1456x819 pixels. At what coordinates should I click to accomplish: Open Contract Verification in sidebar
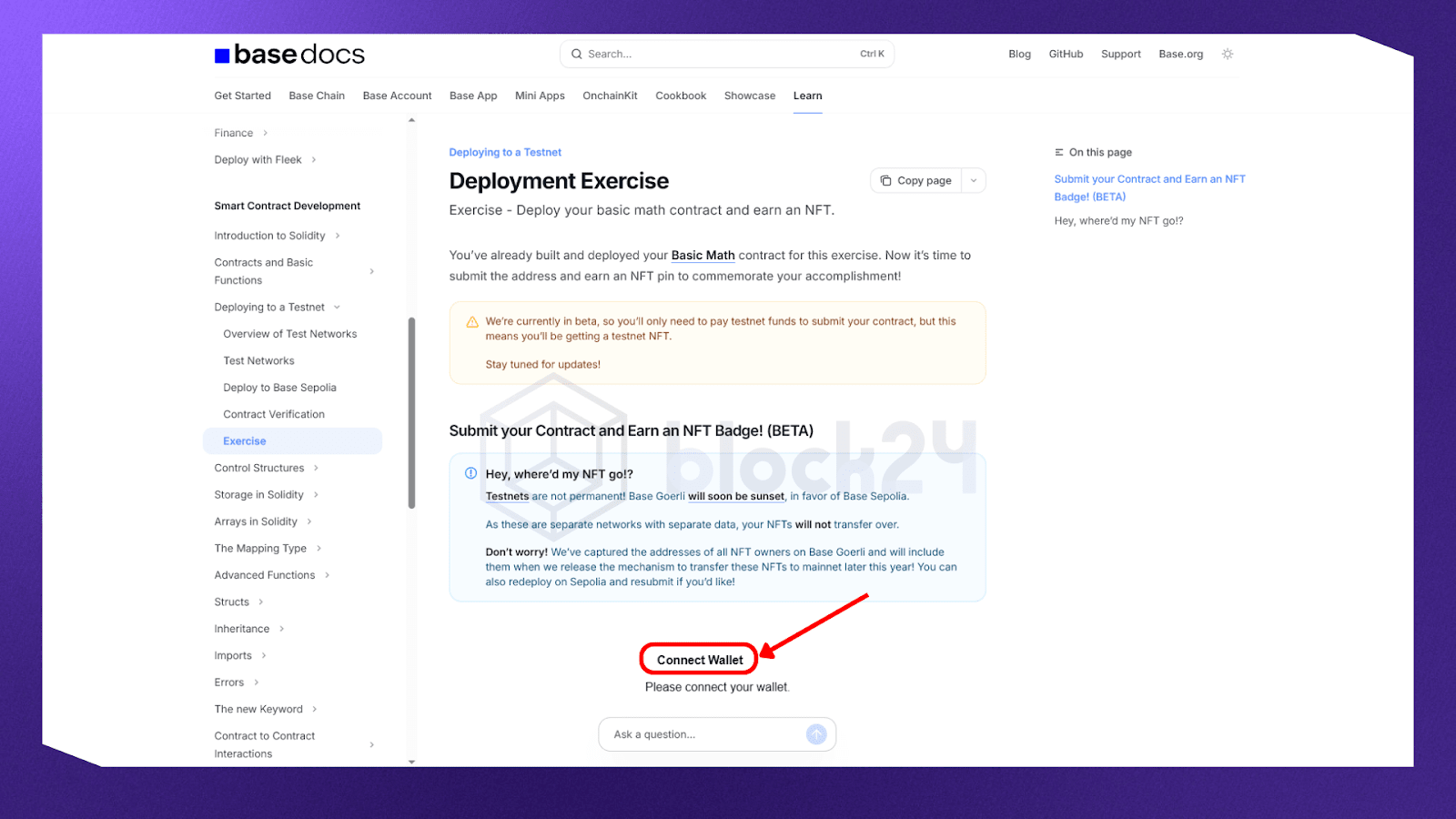(274, 415)
